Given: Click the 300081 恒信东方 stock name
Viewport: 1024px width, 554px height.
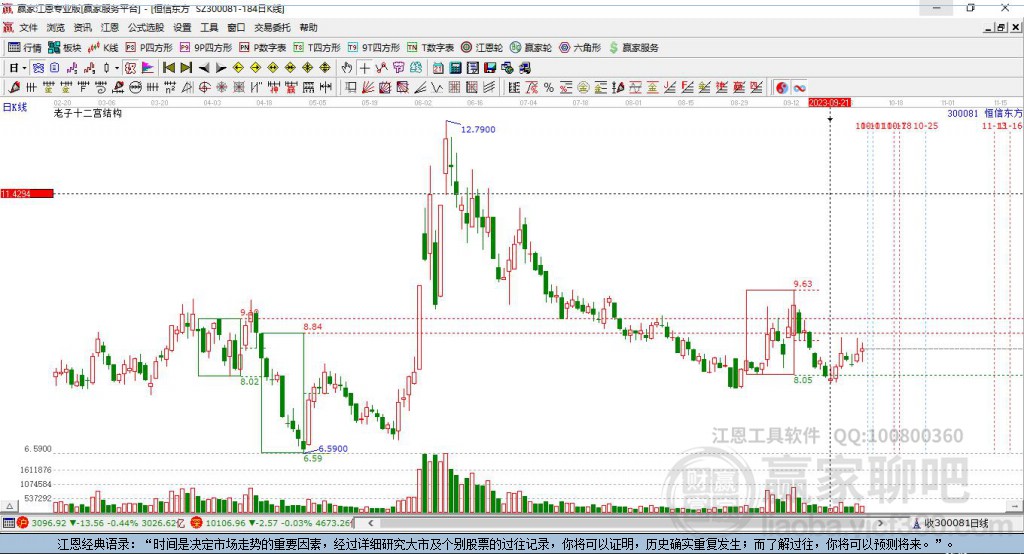Looking at the screenshot, I should [985, 114].
